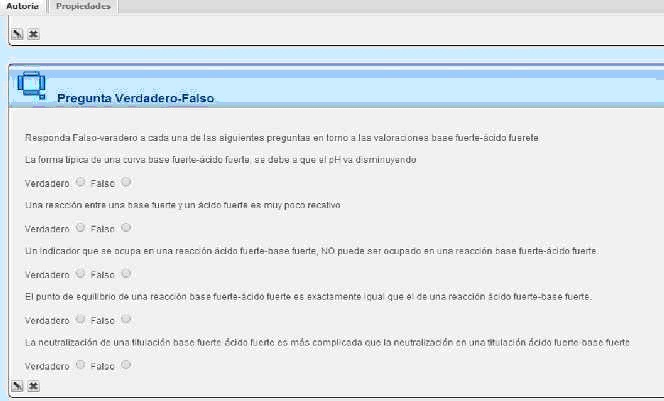Click the edit pencil icon below the last question

(x=17, y=386)
